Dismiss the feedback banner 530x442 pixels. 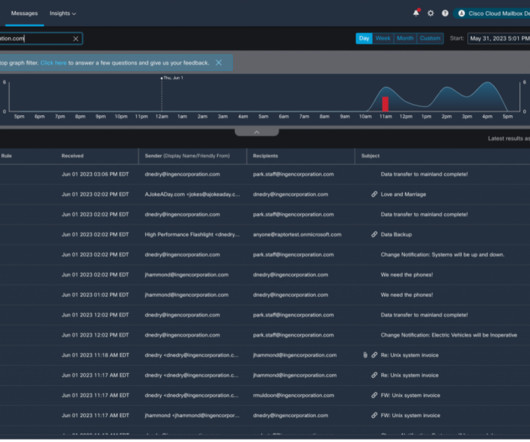coord(219,63)
